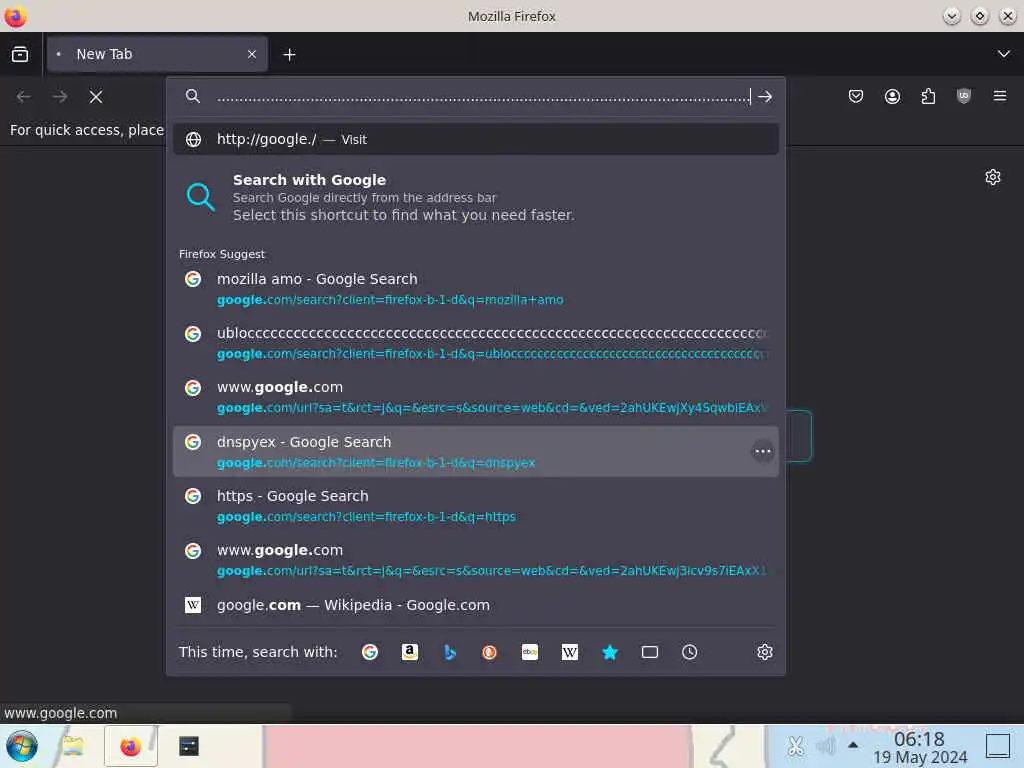Image resolution: width=1024 pixels, height=768 pixels.
Task: Click the address bar Go arrow
Action: [765, 97]
